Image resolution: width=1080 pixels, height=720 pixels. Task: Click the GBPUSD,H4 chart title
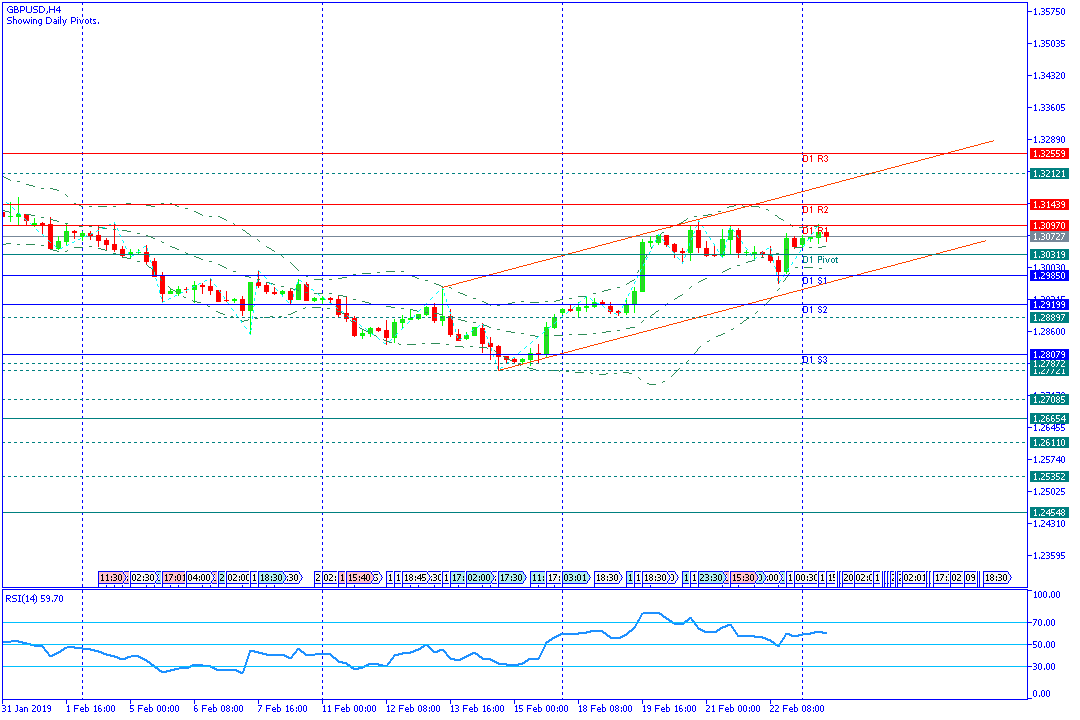[34, 10]
